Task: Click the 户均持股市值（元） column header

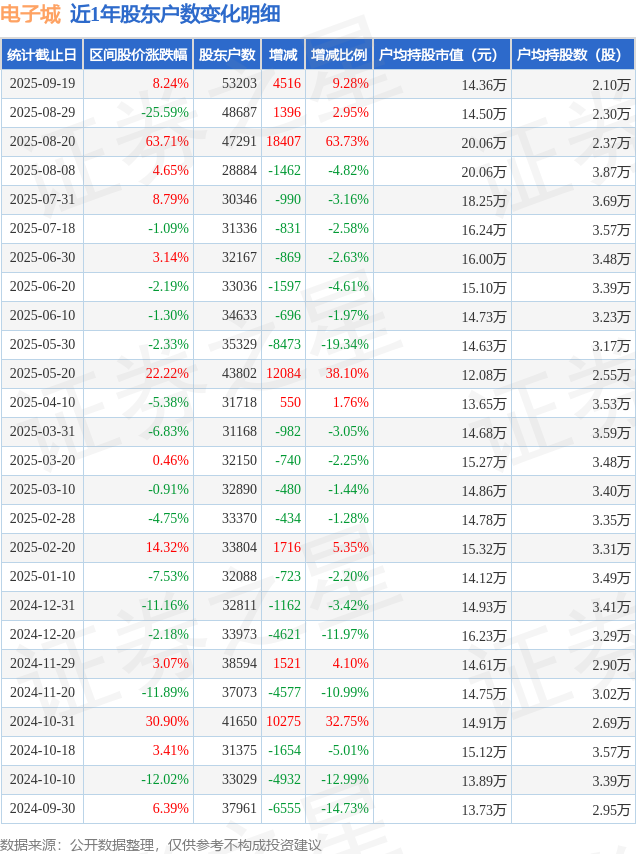Action: 441,55
